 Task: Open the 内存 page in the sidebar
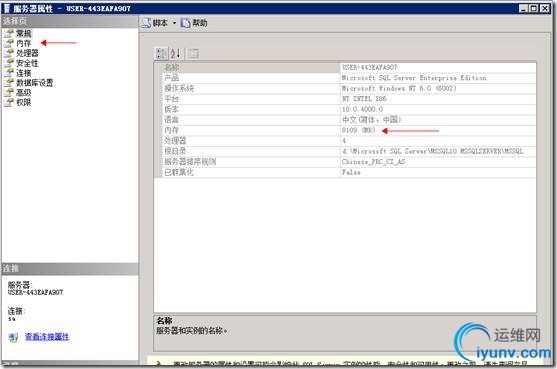(x=24, y=43)
